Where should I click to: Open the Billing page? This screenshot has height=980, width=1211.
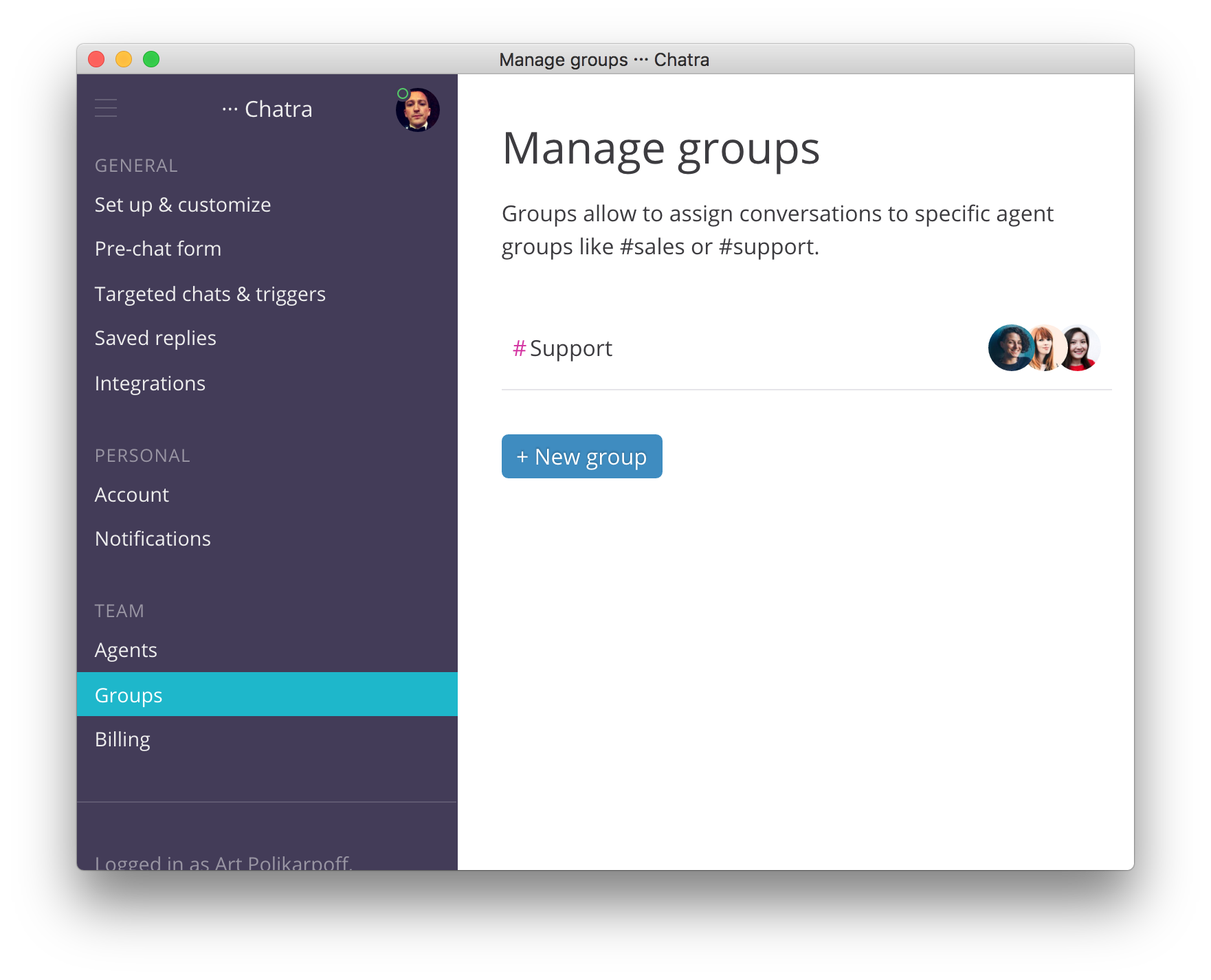tap(122, 739)
